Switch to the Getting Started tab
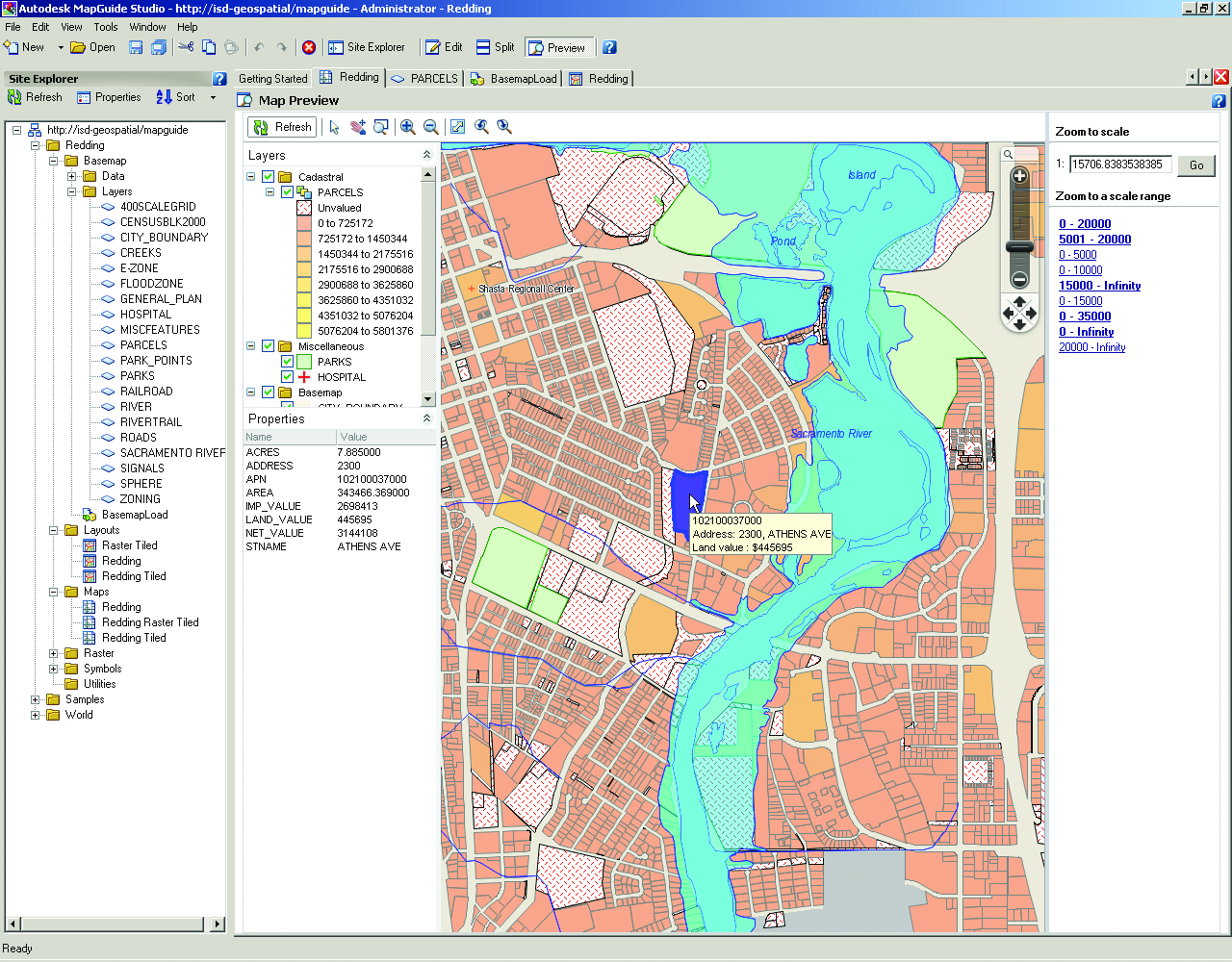The height and width of the screenshot is (962, 1232). click(x=272, y=79)
